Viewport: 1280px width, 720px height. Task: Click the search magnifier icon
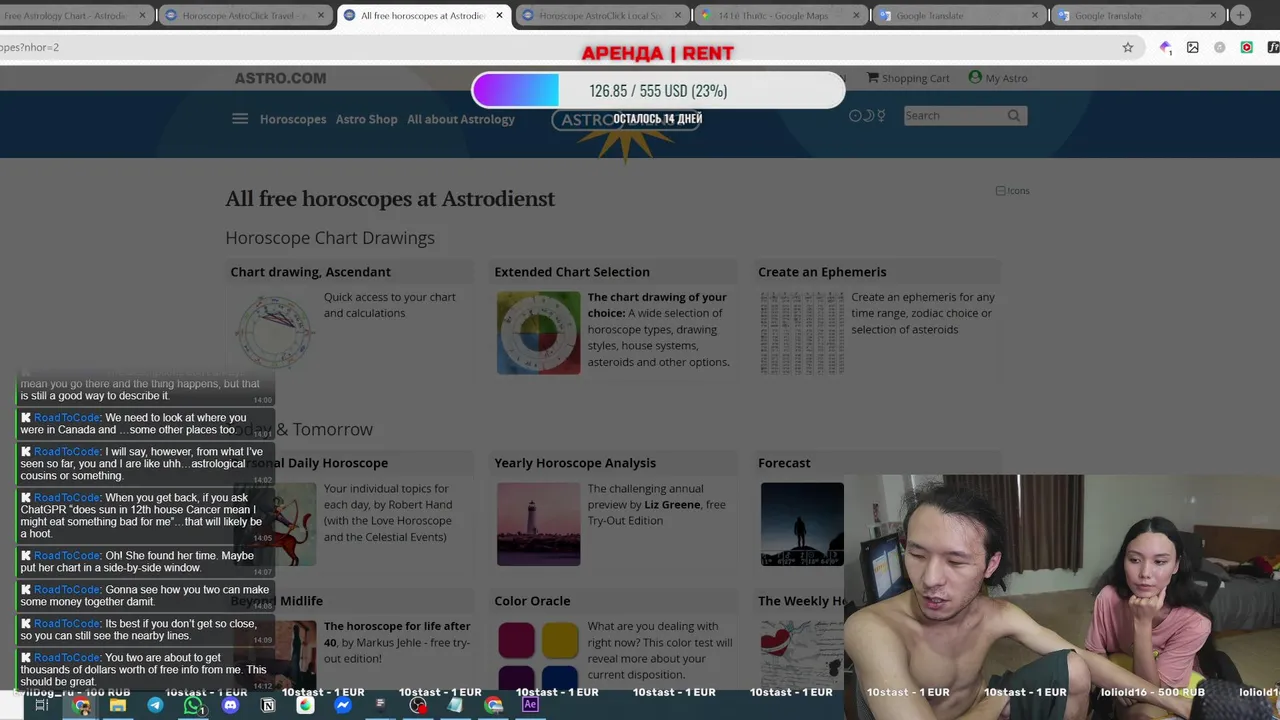click(x=1014, y=116)
